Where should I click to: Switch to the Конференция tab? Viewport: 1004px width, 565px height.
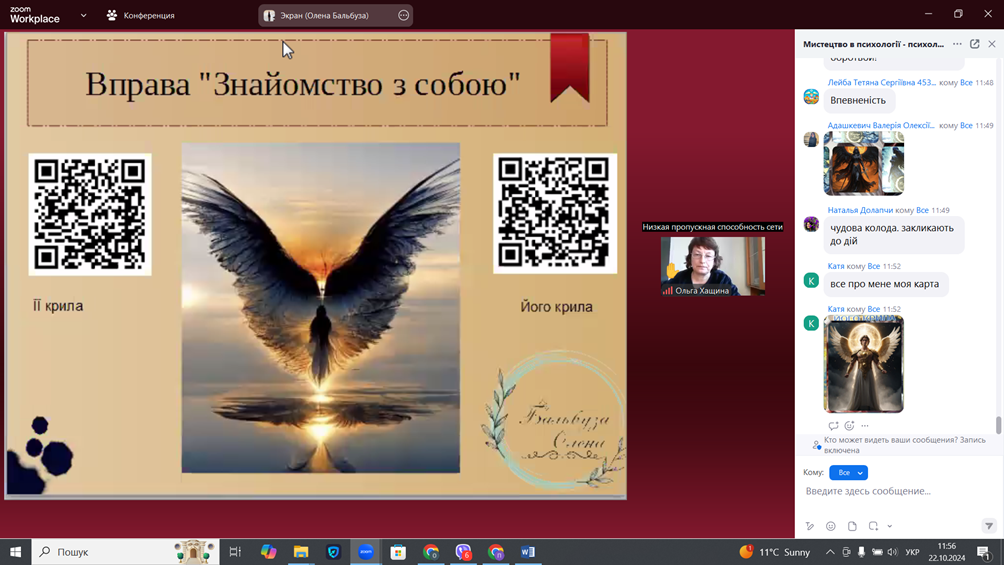[140, 16]
